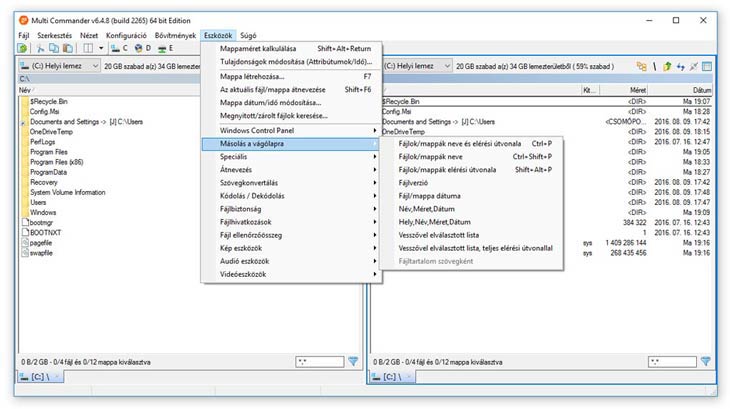Select the Program Files folder in left panel
Viewport: 730px width, 409px height.
pyautogui.click(x=49, y=152)
